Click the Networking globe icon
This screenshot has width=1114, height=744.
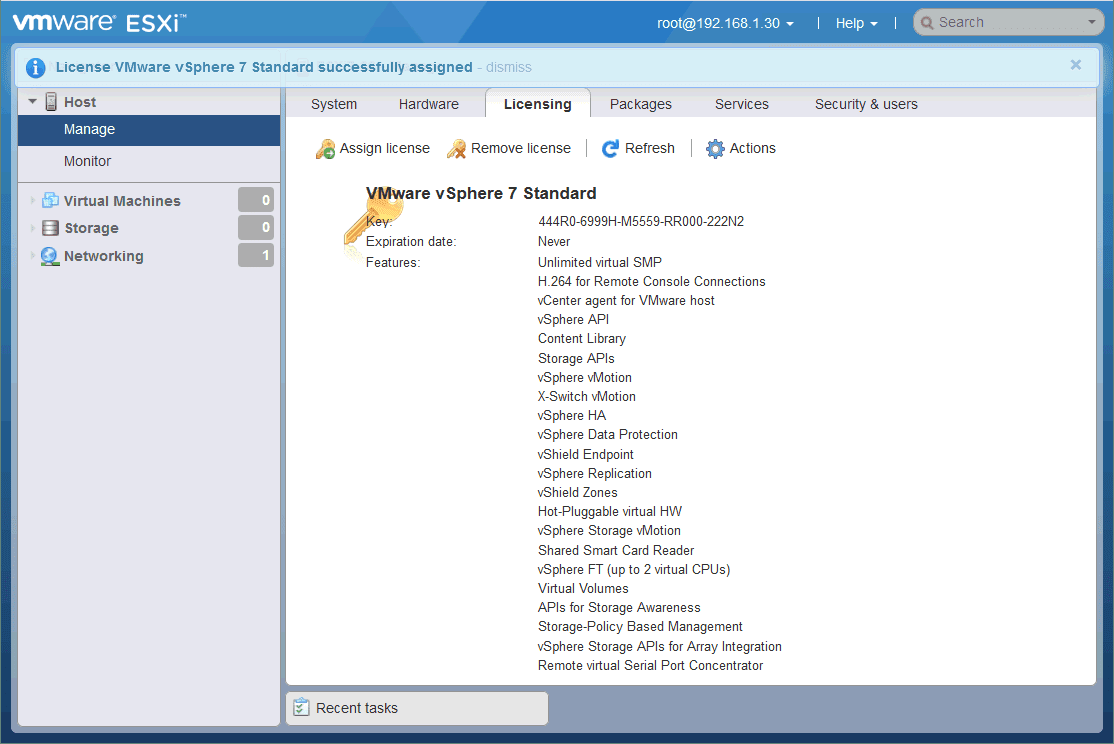50,256
